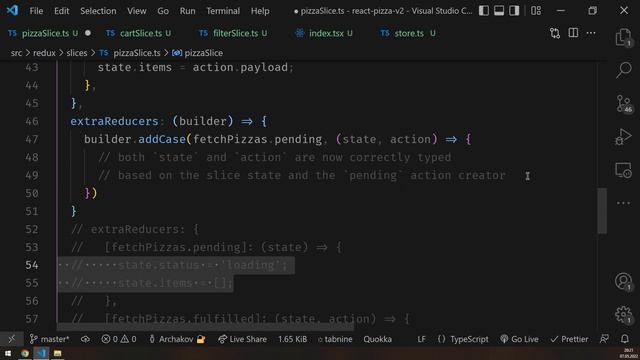Toggle the bottom panel layout icon
640x360 pixels.
click(x=499, y=11)
